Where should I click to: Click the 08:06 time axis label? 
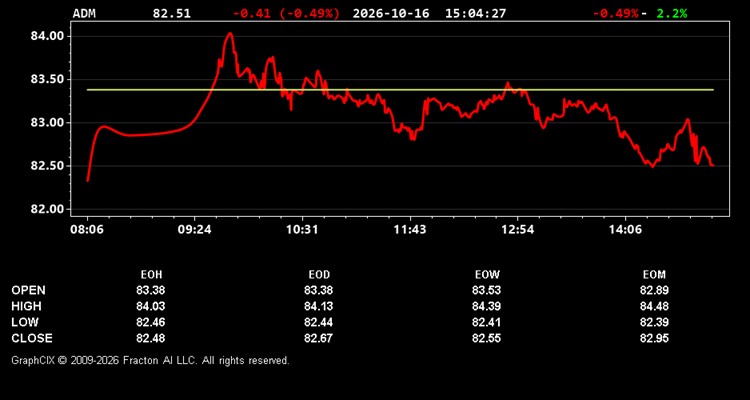[x=87, y=230]
